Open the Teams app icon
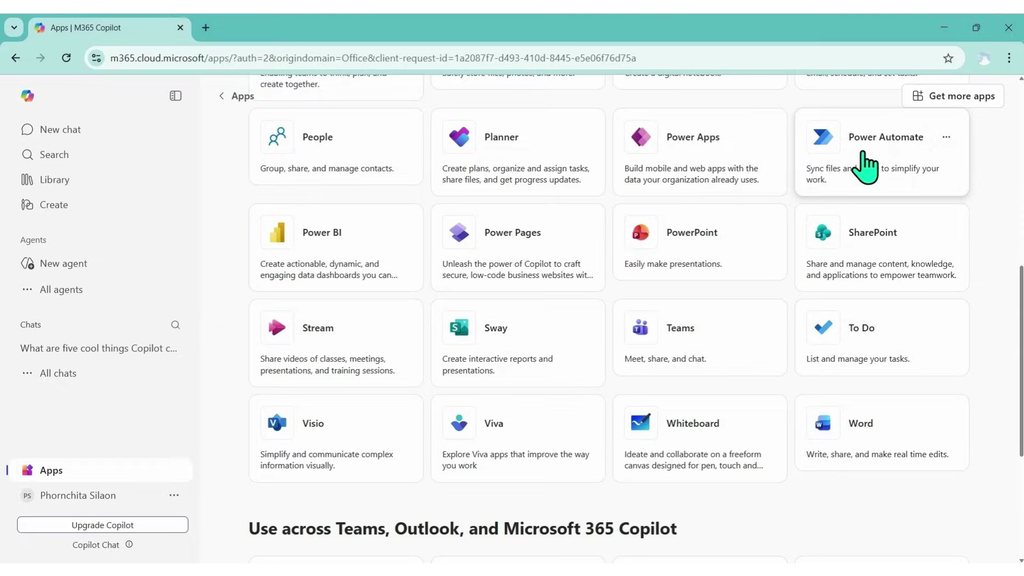 click(x=641, y=328)
